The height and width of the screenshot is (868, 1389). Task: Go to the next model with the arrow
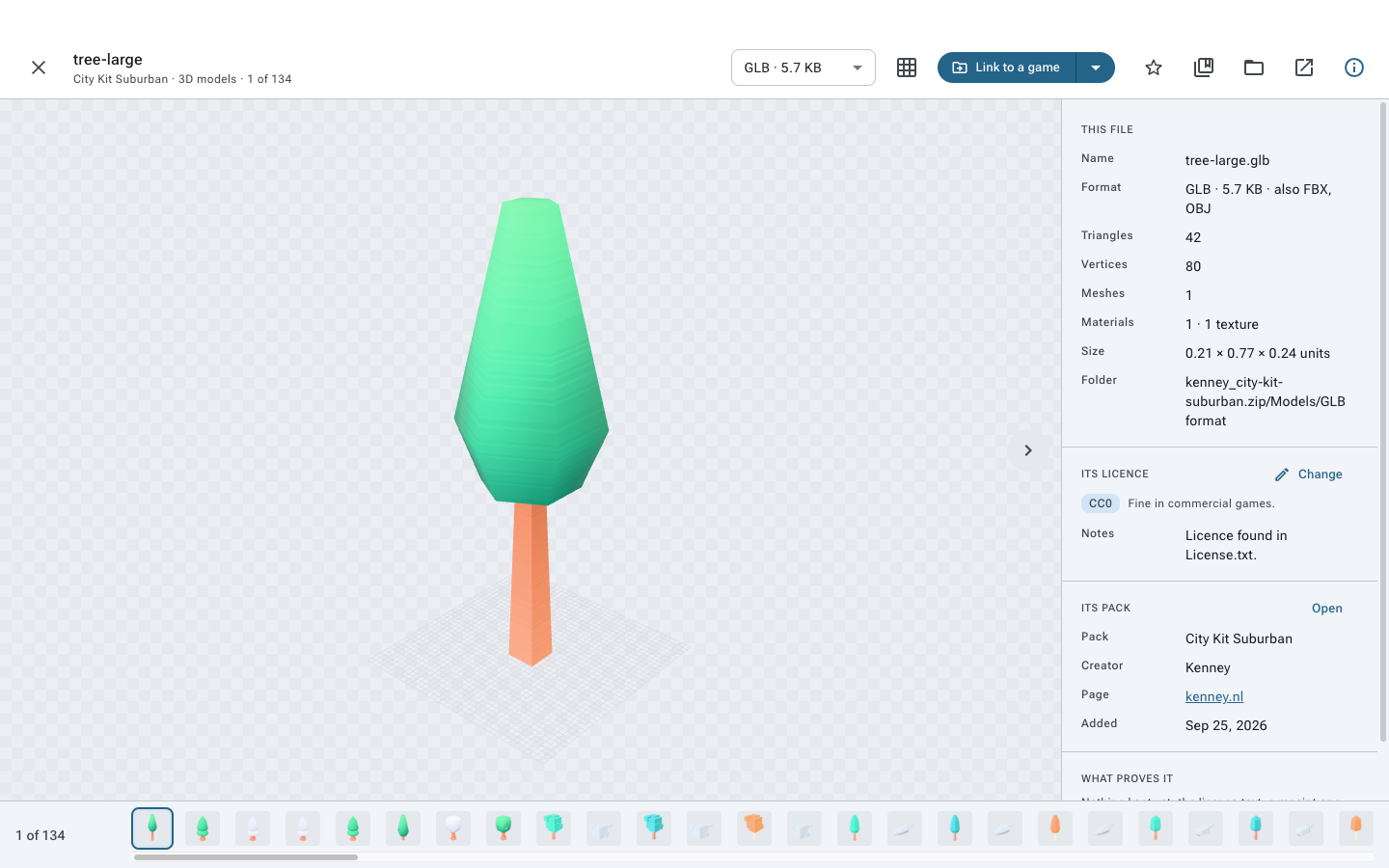pos(1028,450)
